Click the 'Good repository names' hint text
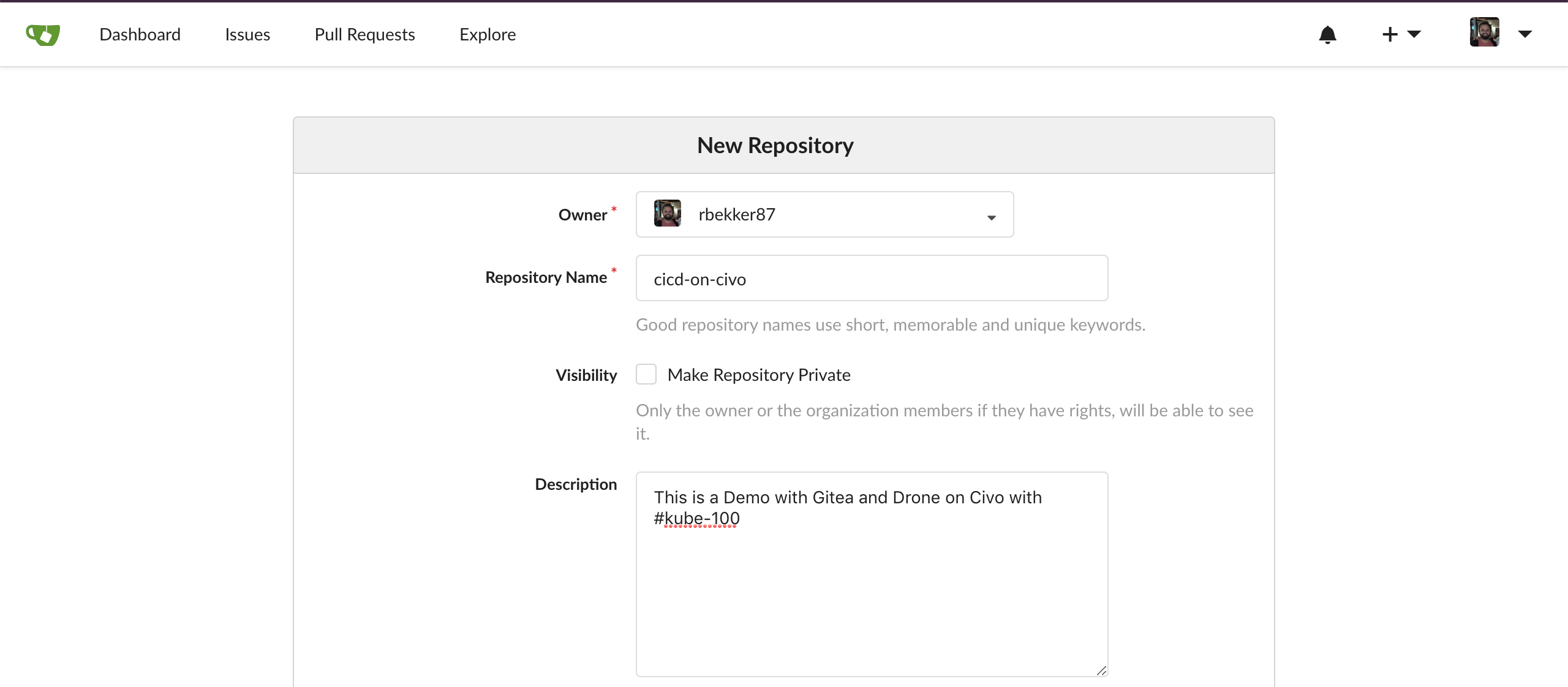Image resolution: width=1568 pixels, height=687 pixels. coord(891,325)
